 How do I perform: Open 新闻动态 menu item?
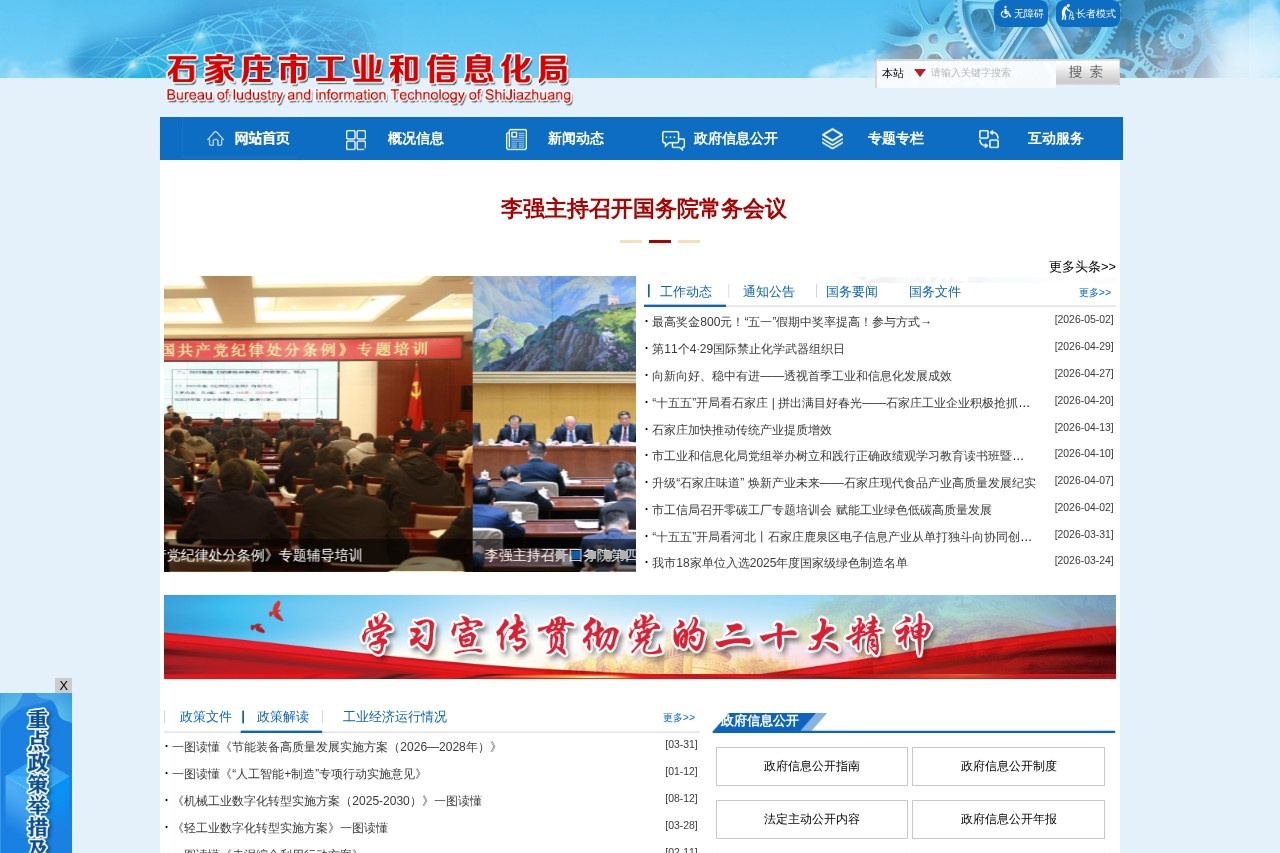pos(576,139)
